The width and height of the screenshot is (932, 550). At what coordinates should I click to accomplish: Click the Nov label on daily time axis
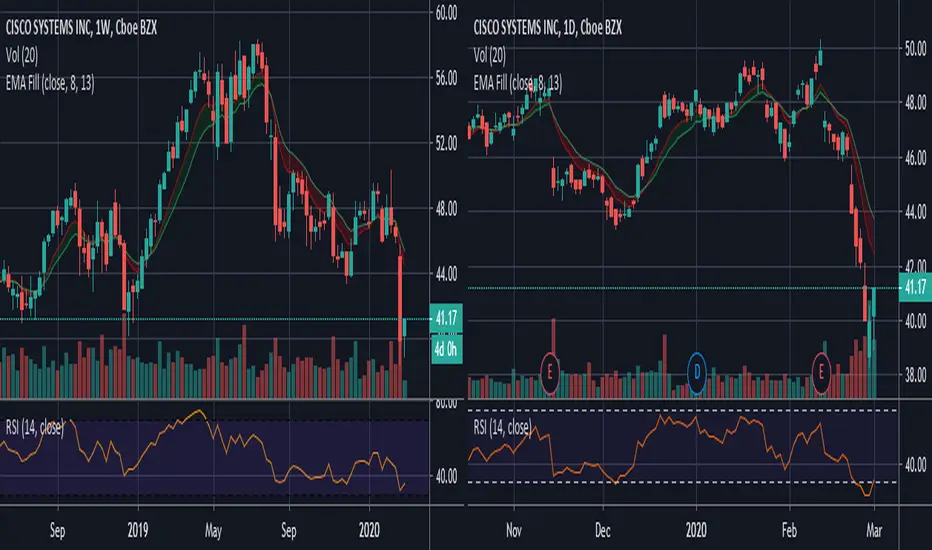click(514, 530)
